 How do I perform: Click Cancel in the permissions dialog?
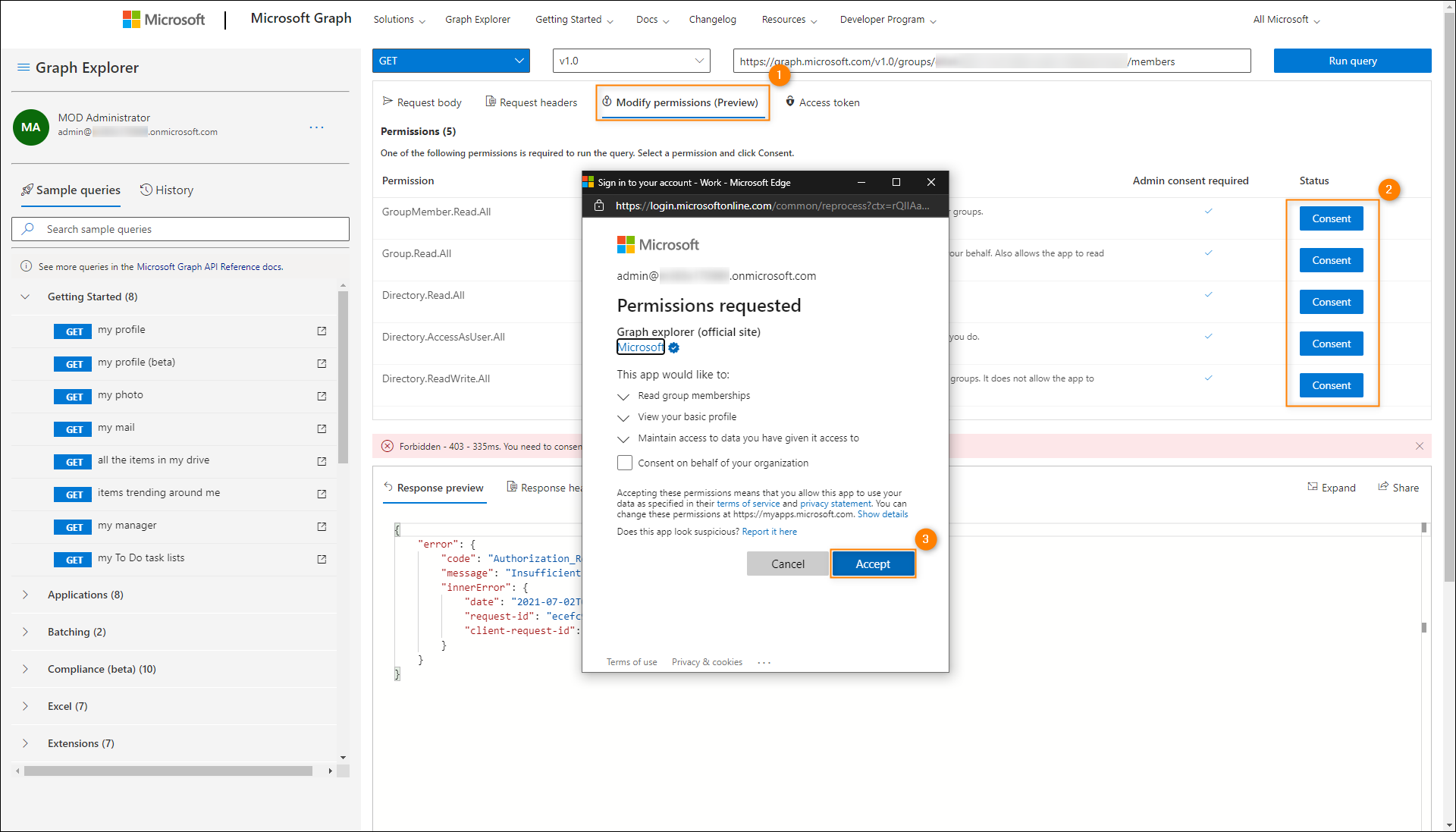[788, 564]
